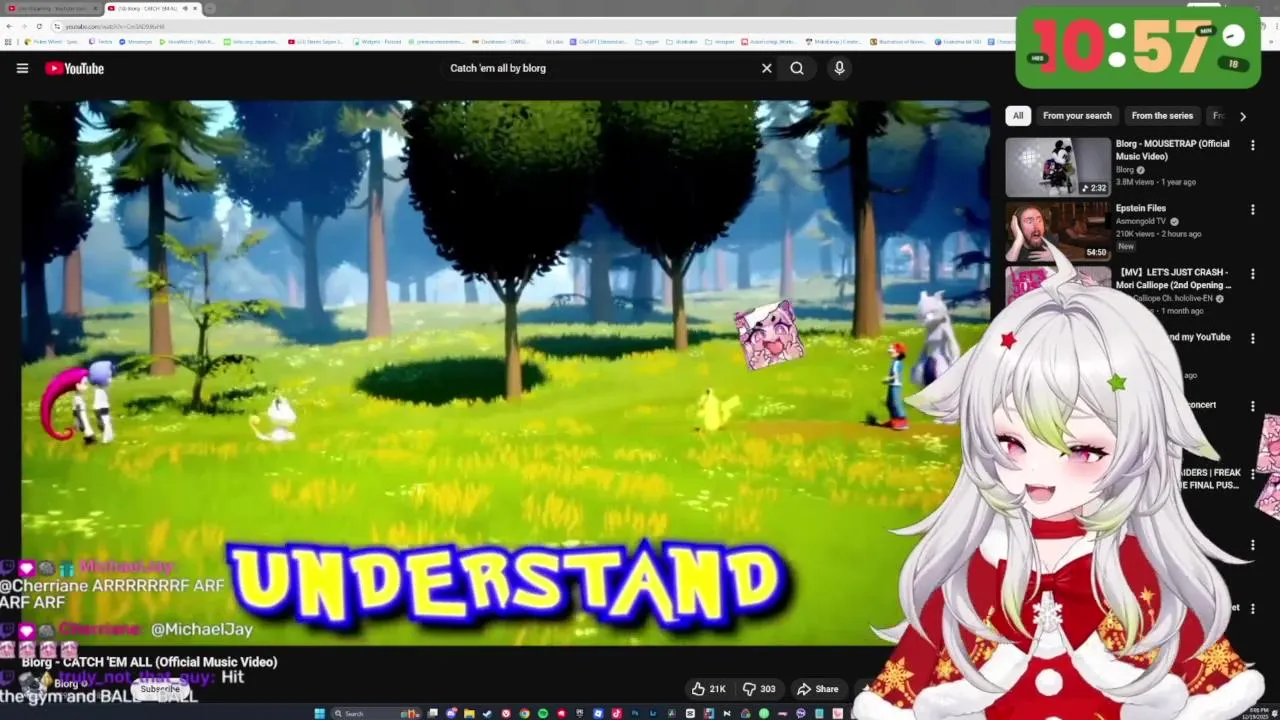
Task: Pause the CATCH 'EM ALL video player
Action: point(505,372)
